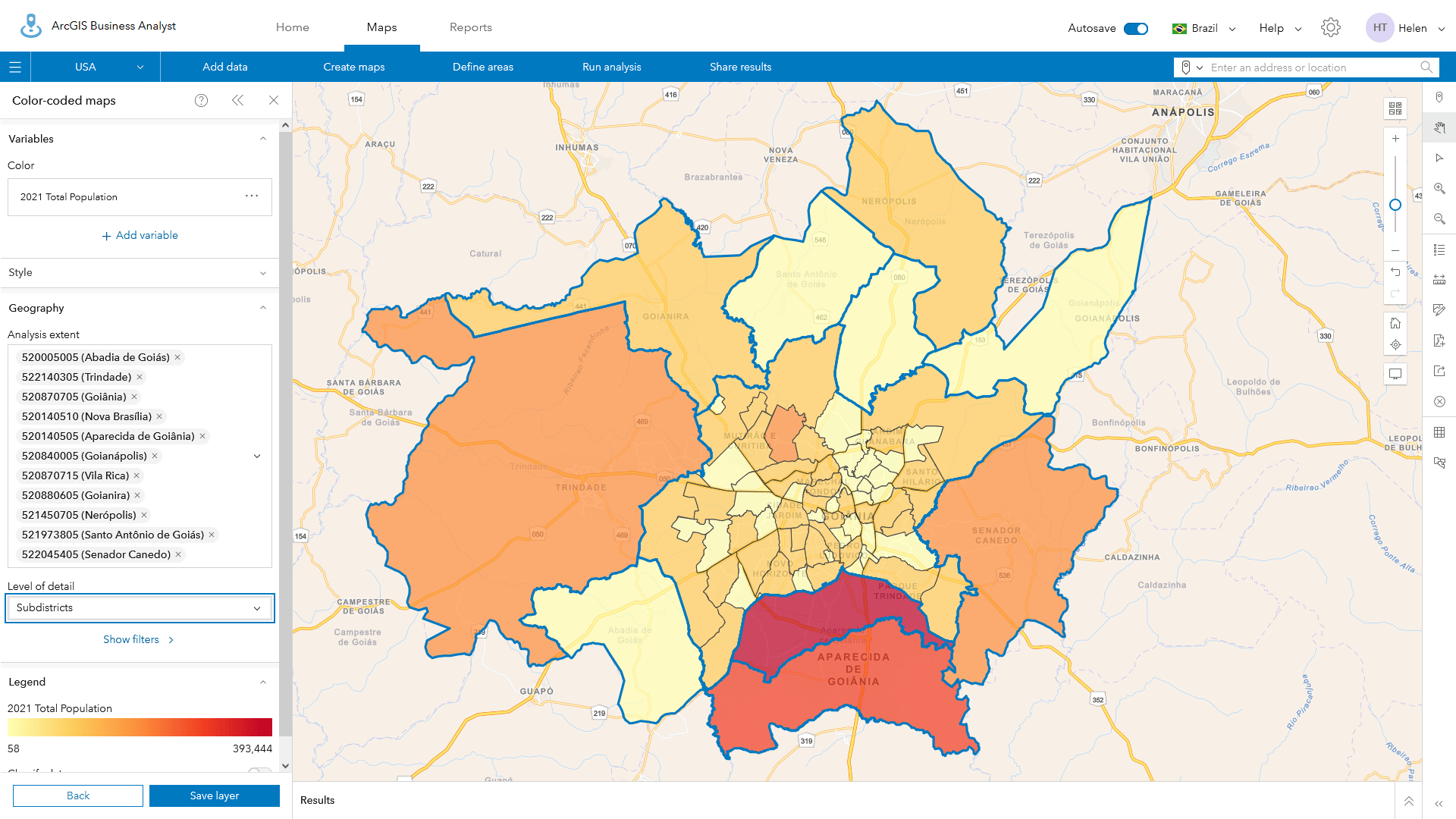This screenshot has width=1456, height=819.
Task: Toggle the Autosave switch off
Action: (1135, 27)
